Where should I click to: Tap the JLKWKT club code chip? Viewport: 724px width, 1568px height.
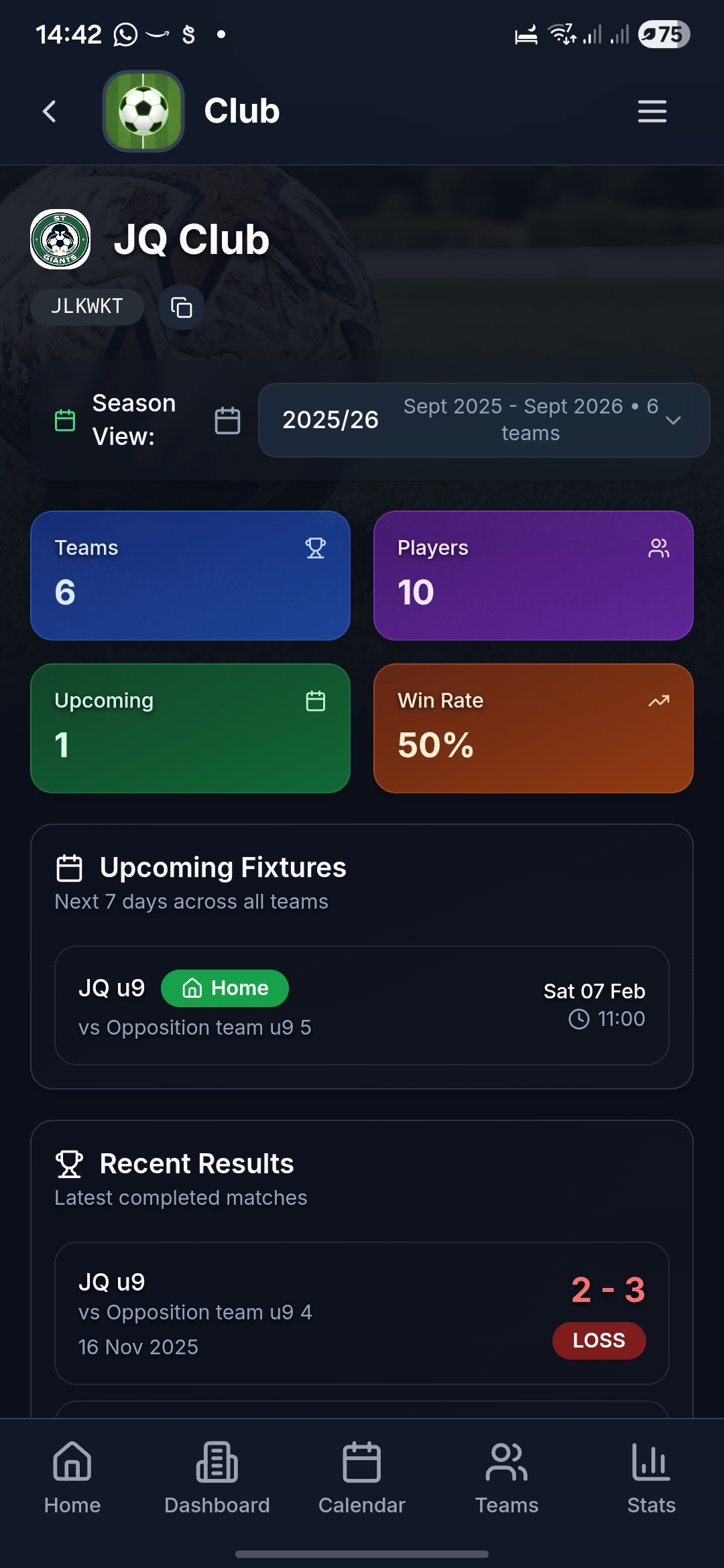tap(87, 307)
